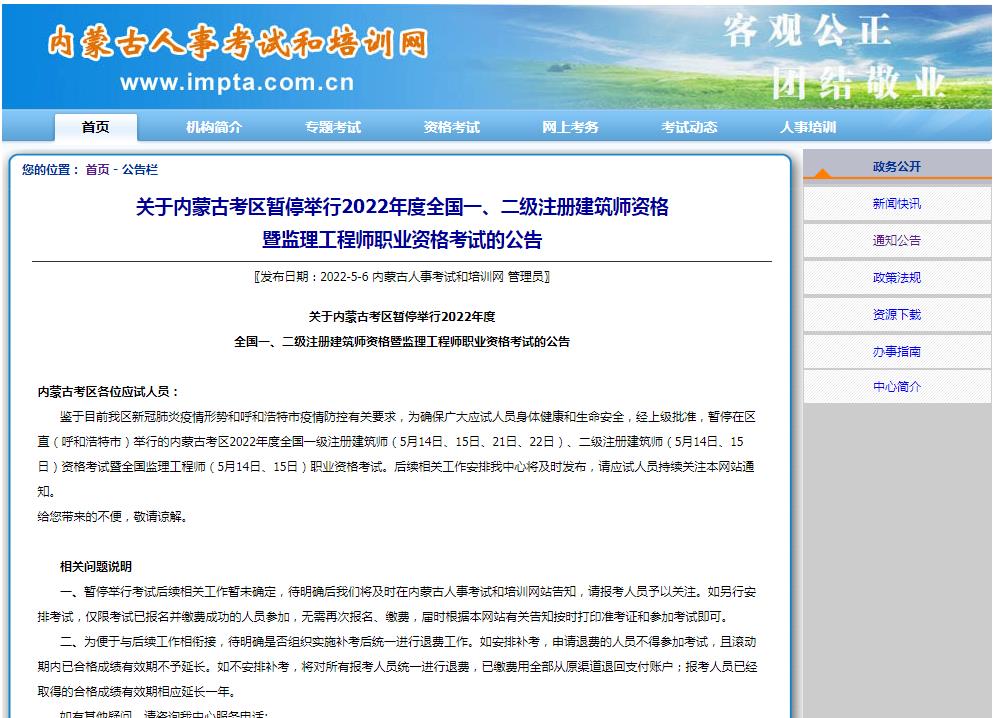Open 新闻快讯 in the sidebar
Screen dimensions: 995x718
coord(896,204)
